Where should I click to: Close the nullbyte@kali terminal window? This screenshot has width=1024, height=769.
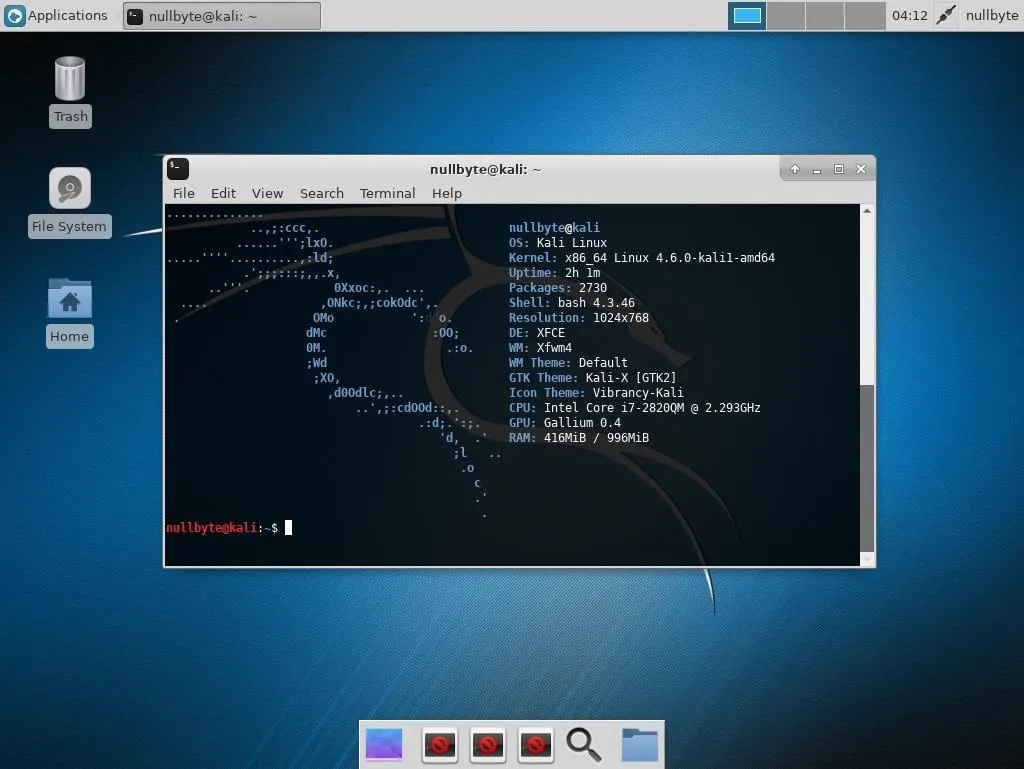[x=861, y=169]
